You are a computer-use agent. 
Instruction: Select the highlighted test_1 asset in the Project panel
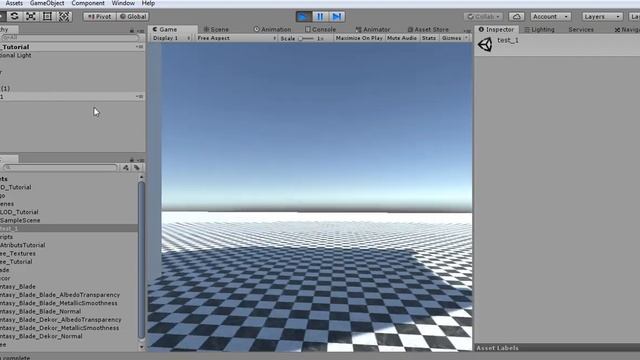pyautogui.click(x=69, y=228)
